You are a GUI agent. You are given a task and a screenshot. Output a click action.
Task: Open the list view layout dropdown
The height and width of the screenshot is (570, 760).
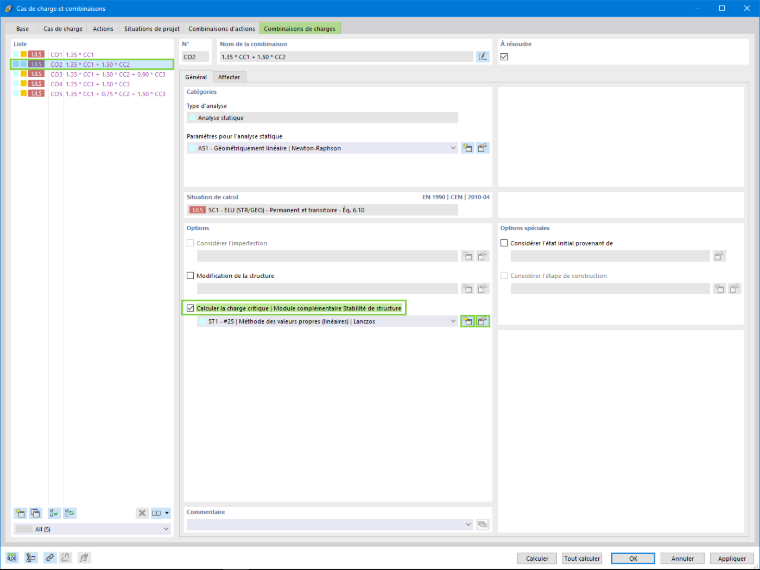click(160, 513)
